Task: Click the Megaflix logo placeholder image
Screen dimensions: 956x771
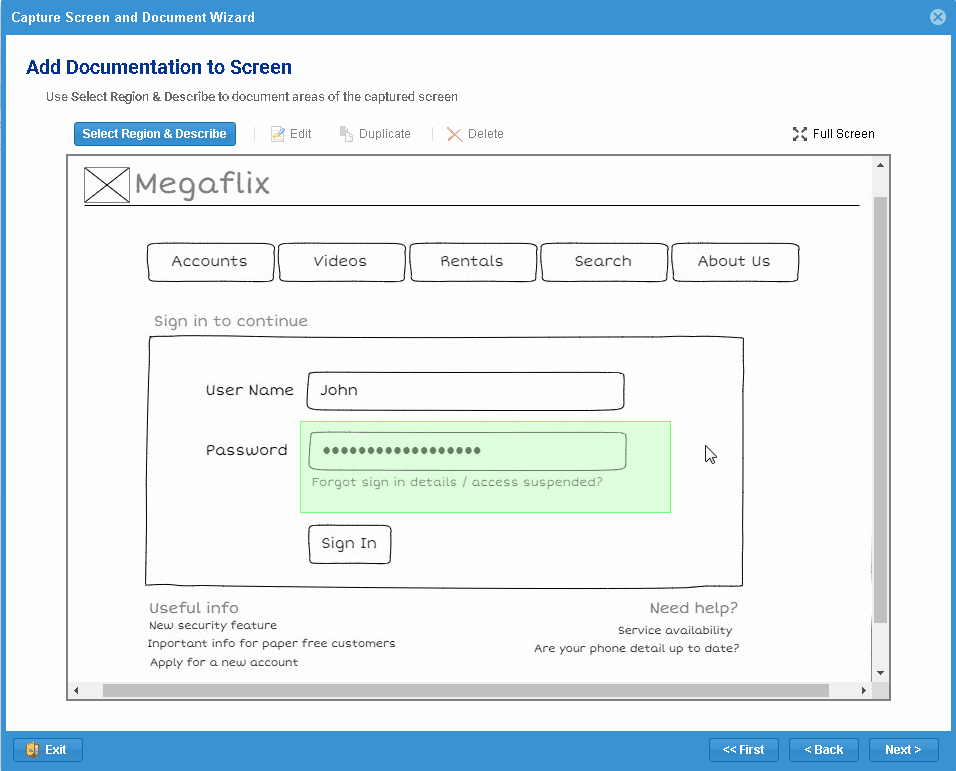Action: click(x=106, y=185)
